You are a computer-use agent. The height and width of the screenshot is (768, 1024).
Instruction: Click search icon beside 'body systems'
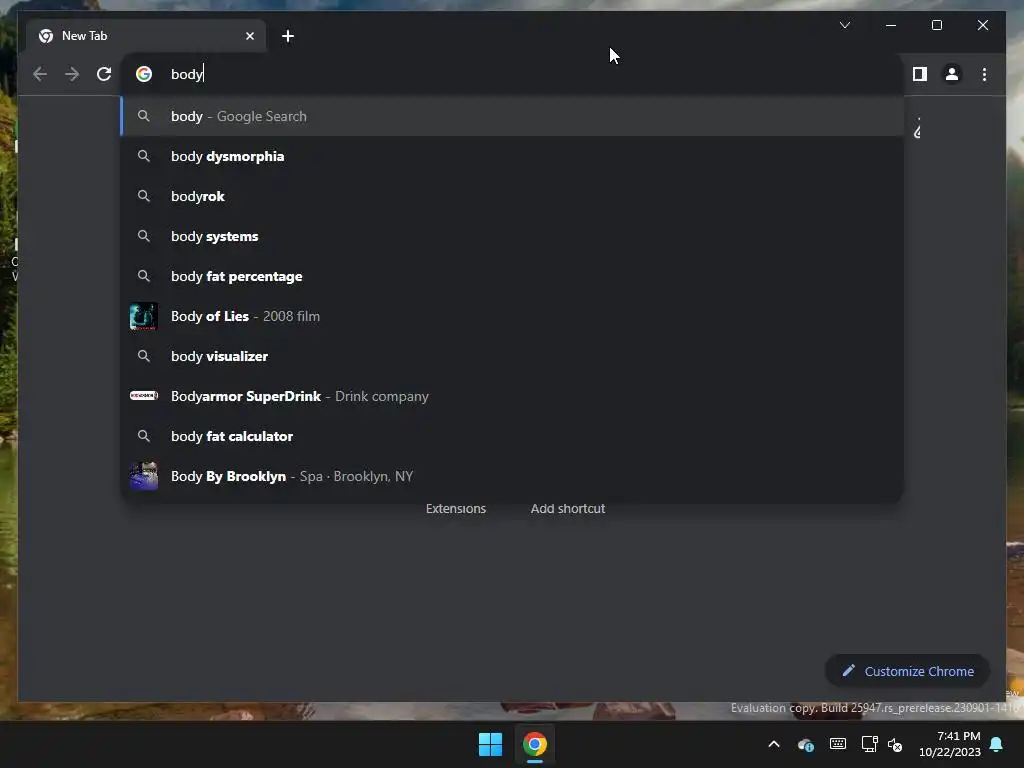click(144, 236)
